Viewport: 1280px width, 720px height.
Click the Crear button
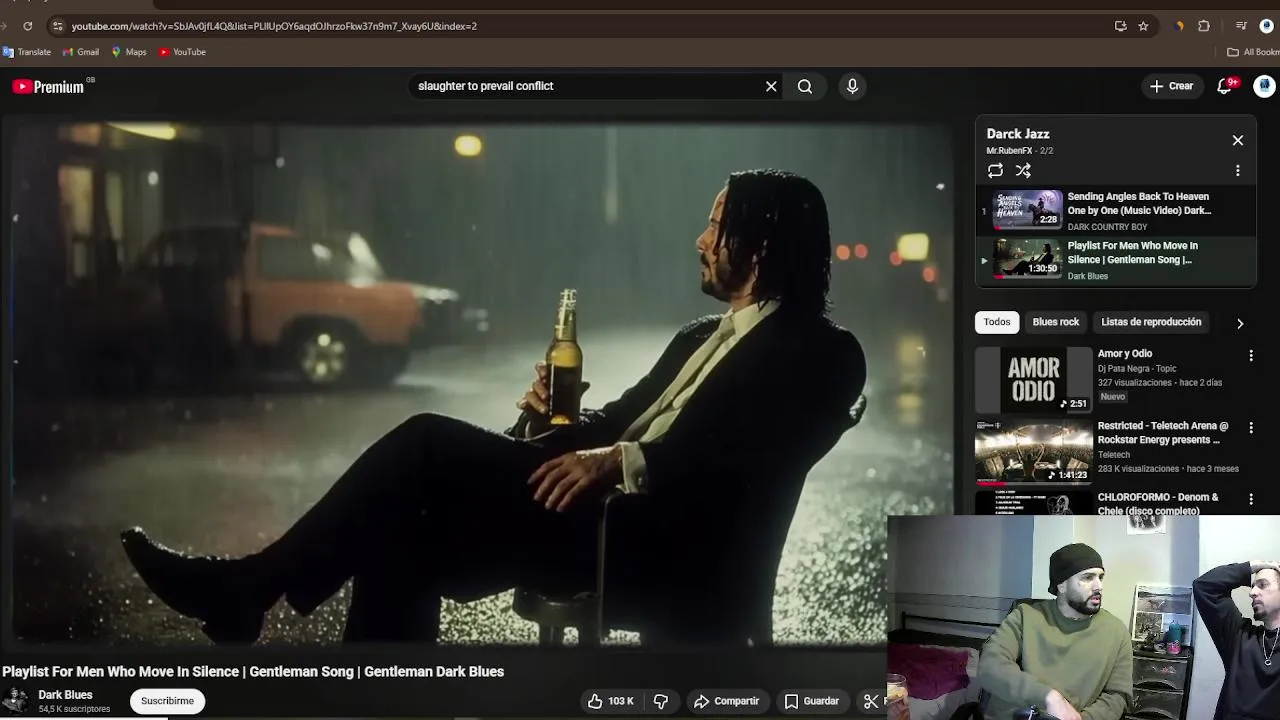1171,86
